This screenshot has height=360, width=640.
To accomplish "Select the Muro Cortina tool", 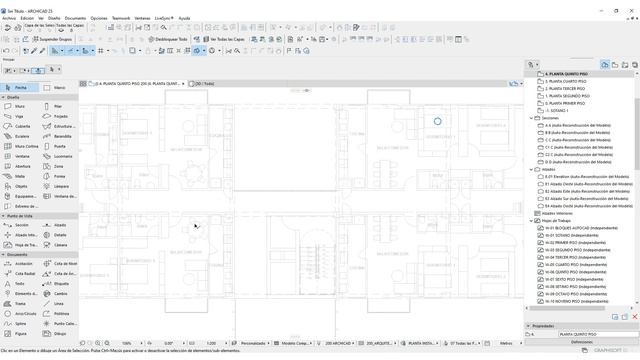I will pyautogui.click(x=20, y=146).
